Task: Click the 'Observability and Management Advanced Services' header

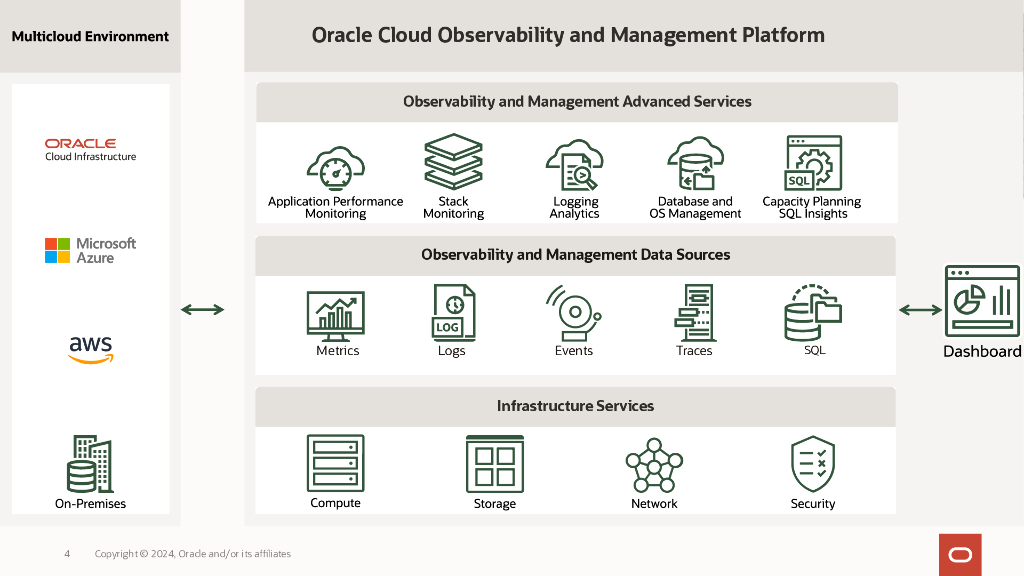Action: (x=577, y=102)
